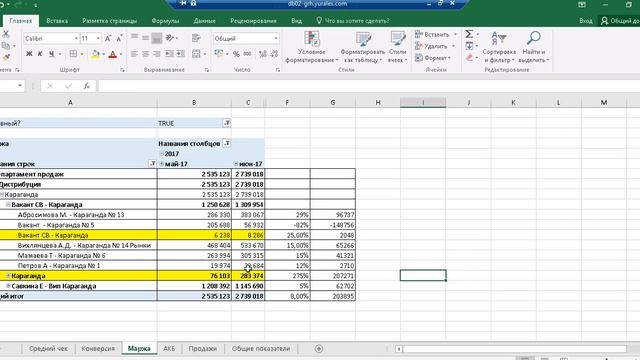Viewport: 640px width, 360px height.
Task: Open Вставка ribbon tab
Action: 57,21
